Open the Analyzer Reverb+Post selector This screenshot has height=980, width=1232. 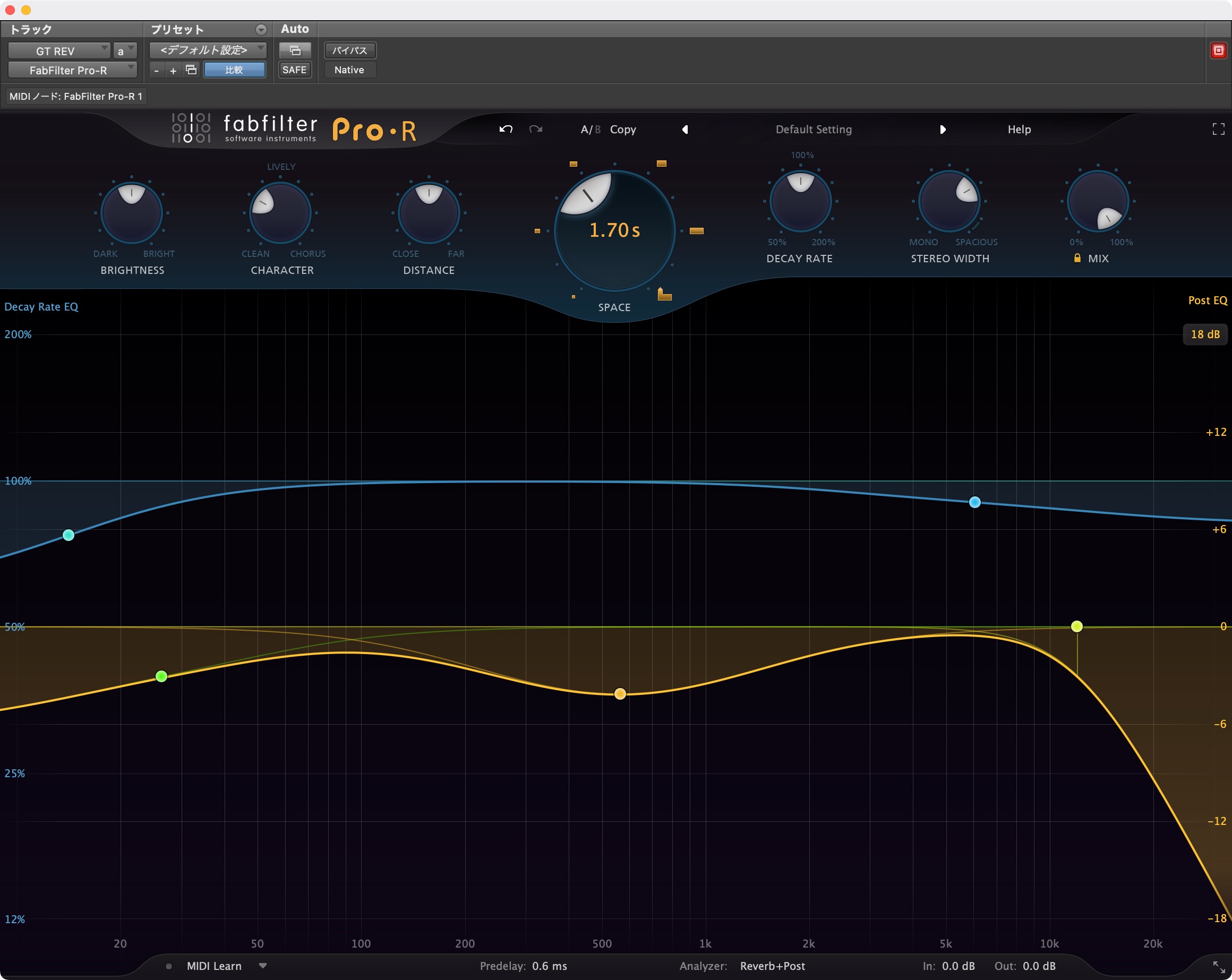tap(772, 966)
